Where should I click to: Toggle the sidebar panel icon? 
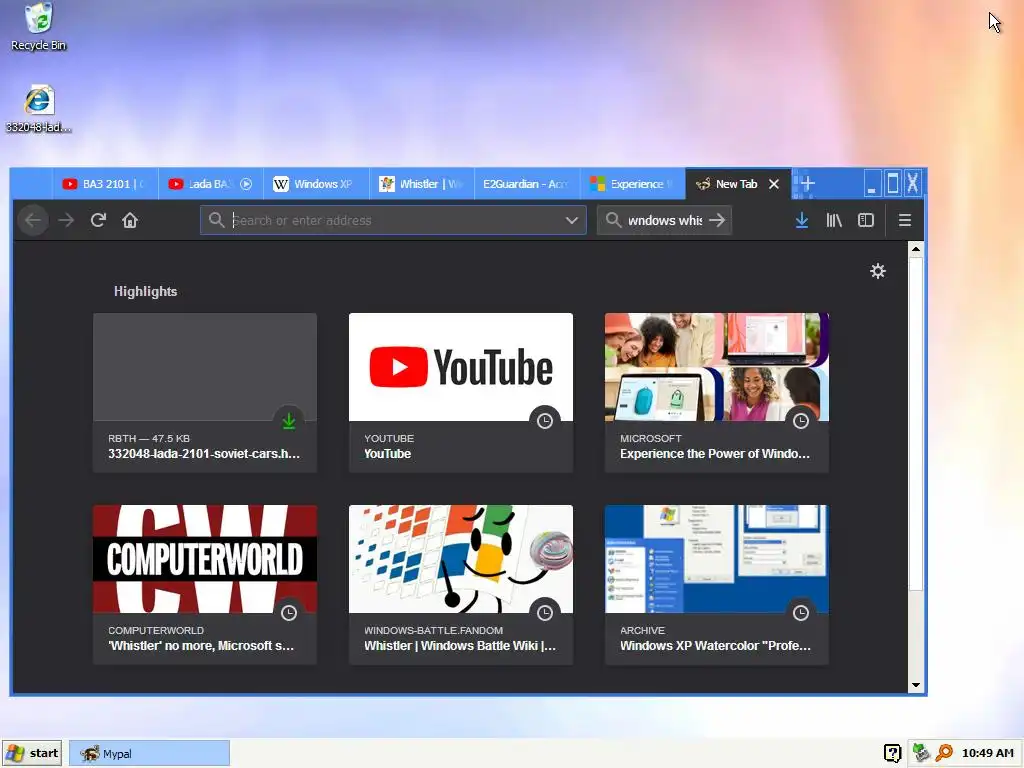866,221
